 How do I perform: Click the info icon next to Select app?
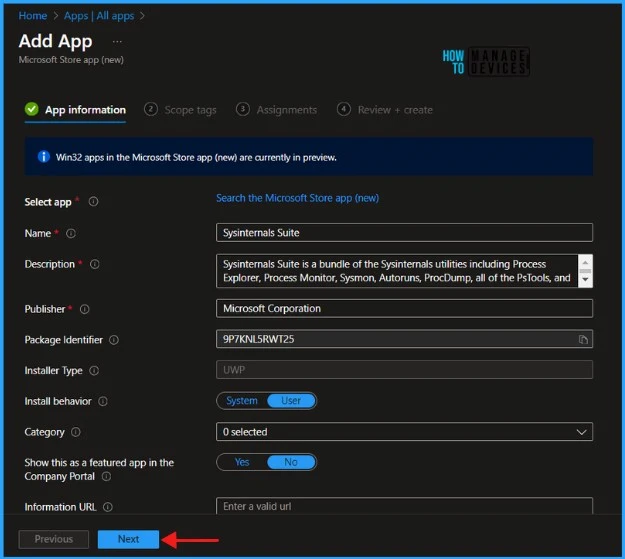[93, 202]
